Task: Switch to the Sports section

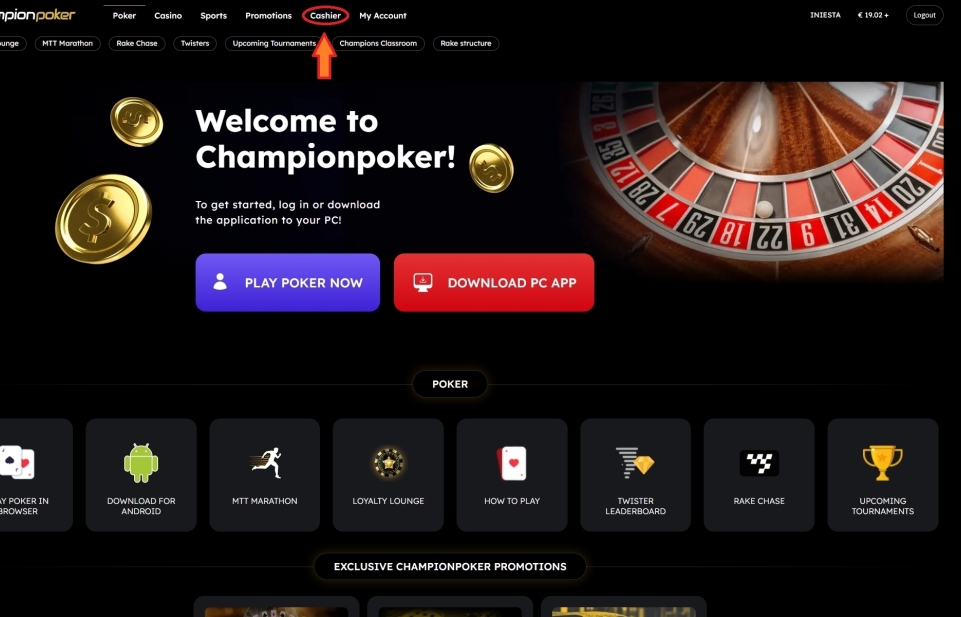Action: coord(213,15)
